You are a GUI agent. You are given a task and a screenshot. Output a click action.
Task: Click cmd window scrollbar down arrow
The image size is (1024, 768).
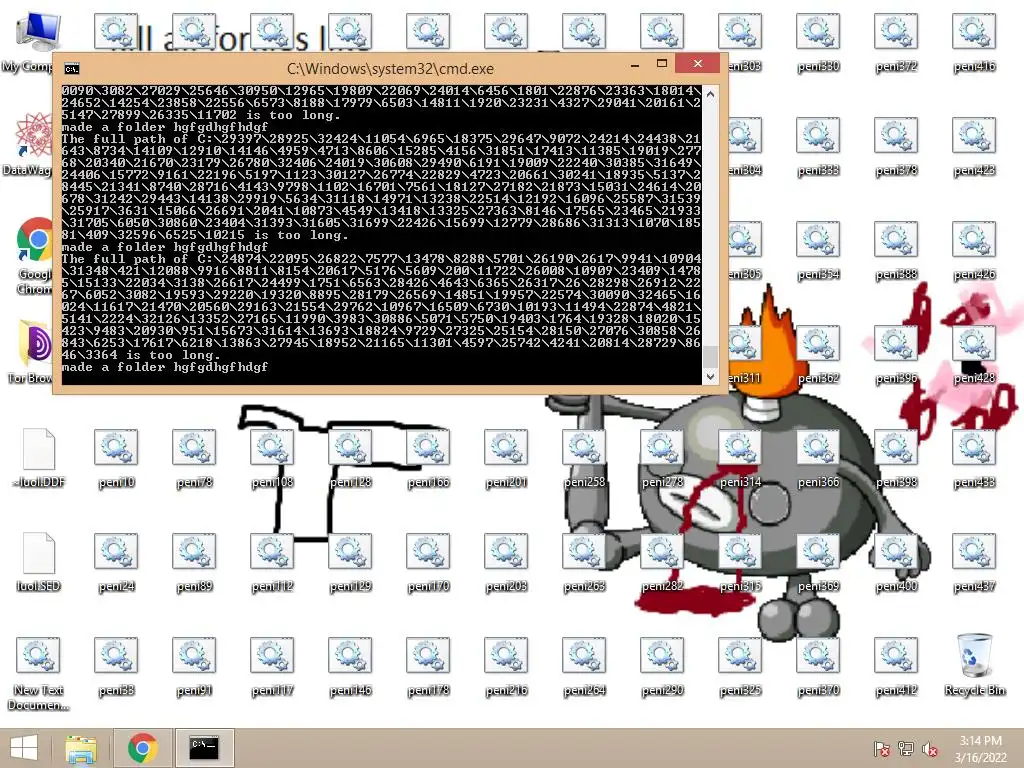tap(711, 376)
